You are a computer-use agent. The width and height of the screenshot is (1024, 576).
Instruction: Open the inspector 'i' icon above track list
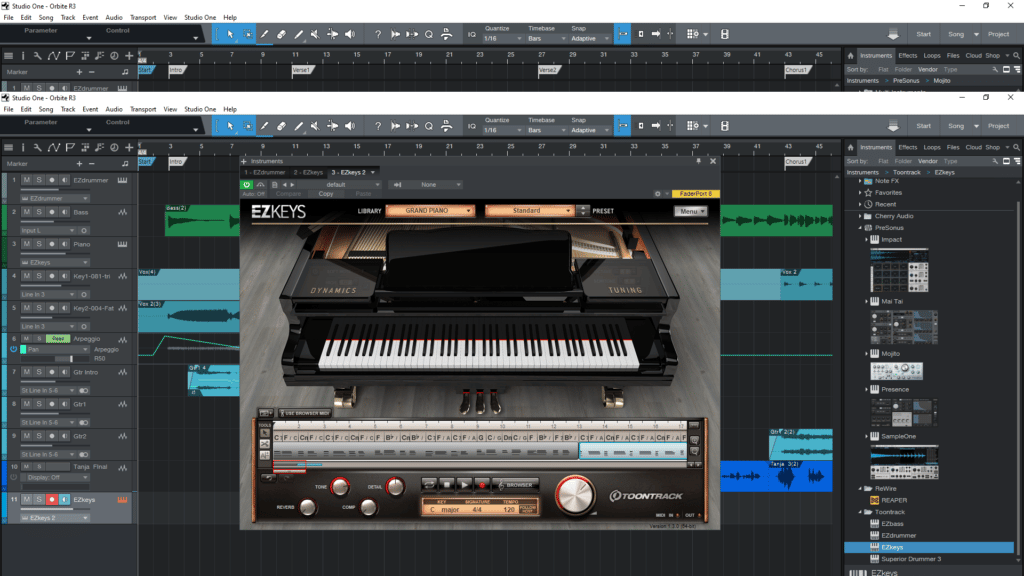23,148
